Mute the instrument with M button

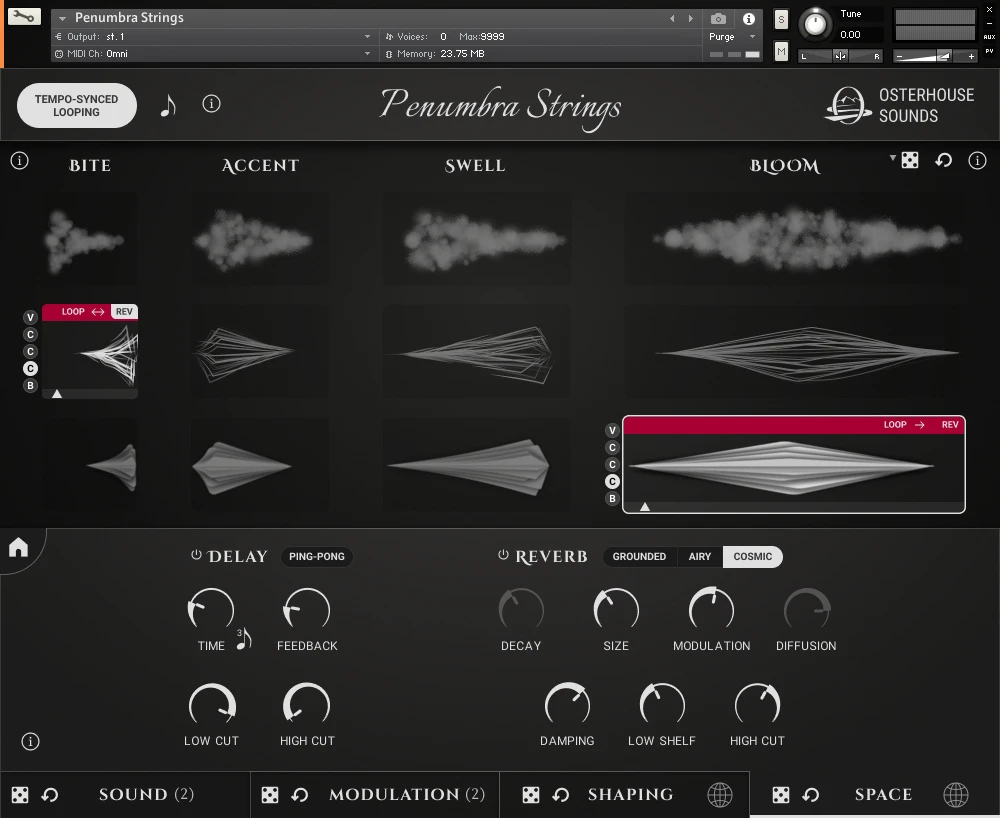tap(781, 51)
